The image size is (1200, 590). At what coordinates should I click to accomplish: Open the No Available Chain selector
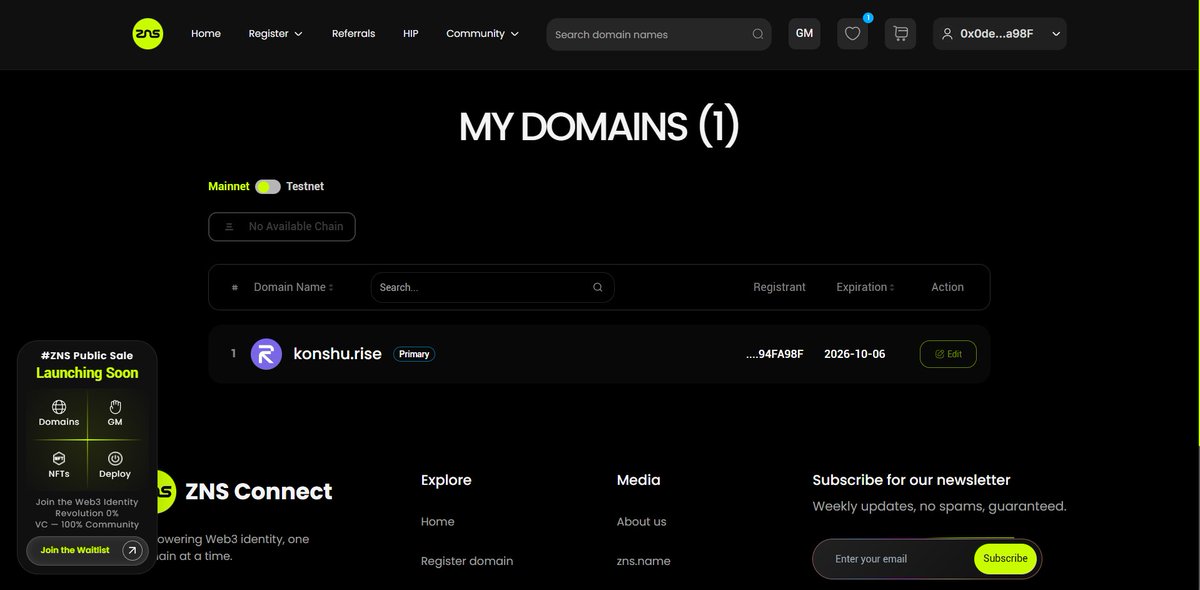[282, 226]
